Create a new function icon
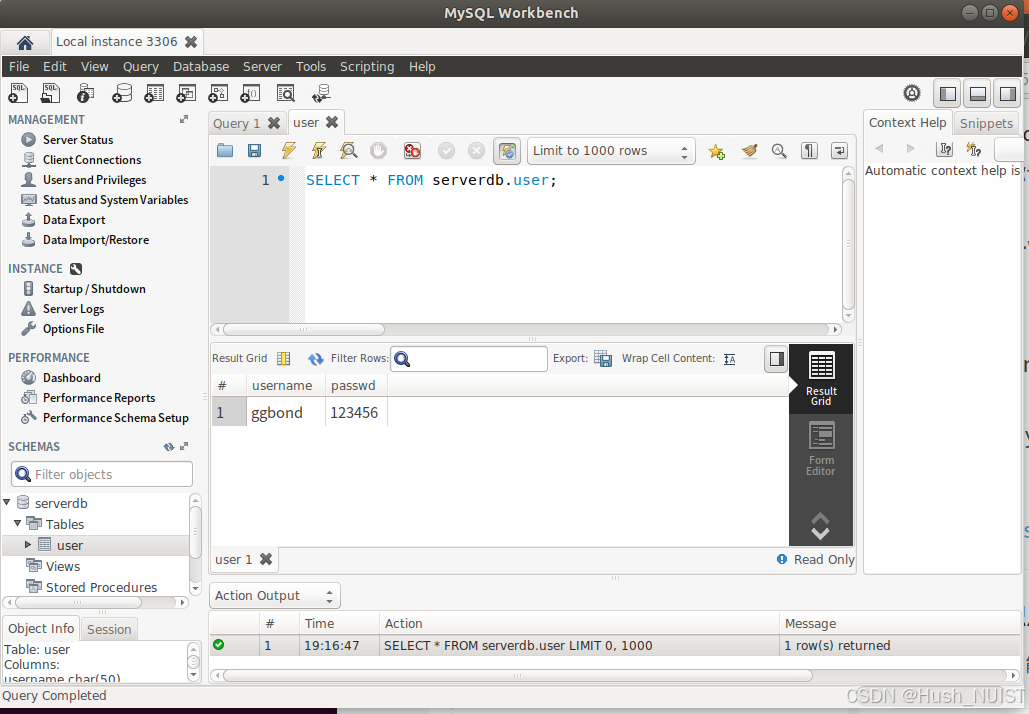The width and height of the screenshot is (1029, 714). (250, 94)
